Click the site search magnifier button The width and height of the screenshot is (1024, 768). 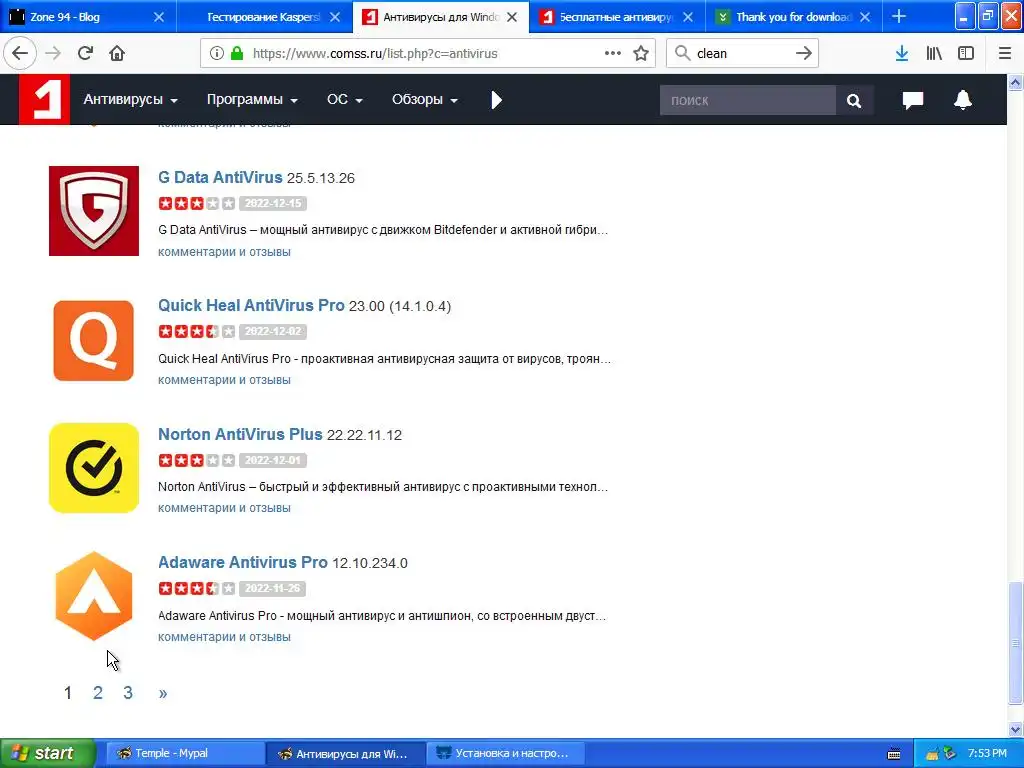854,101
